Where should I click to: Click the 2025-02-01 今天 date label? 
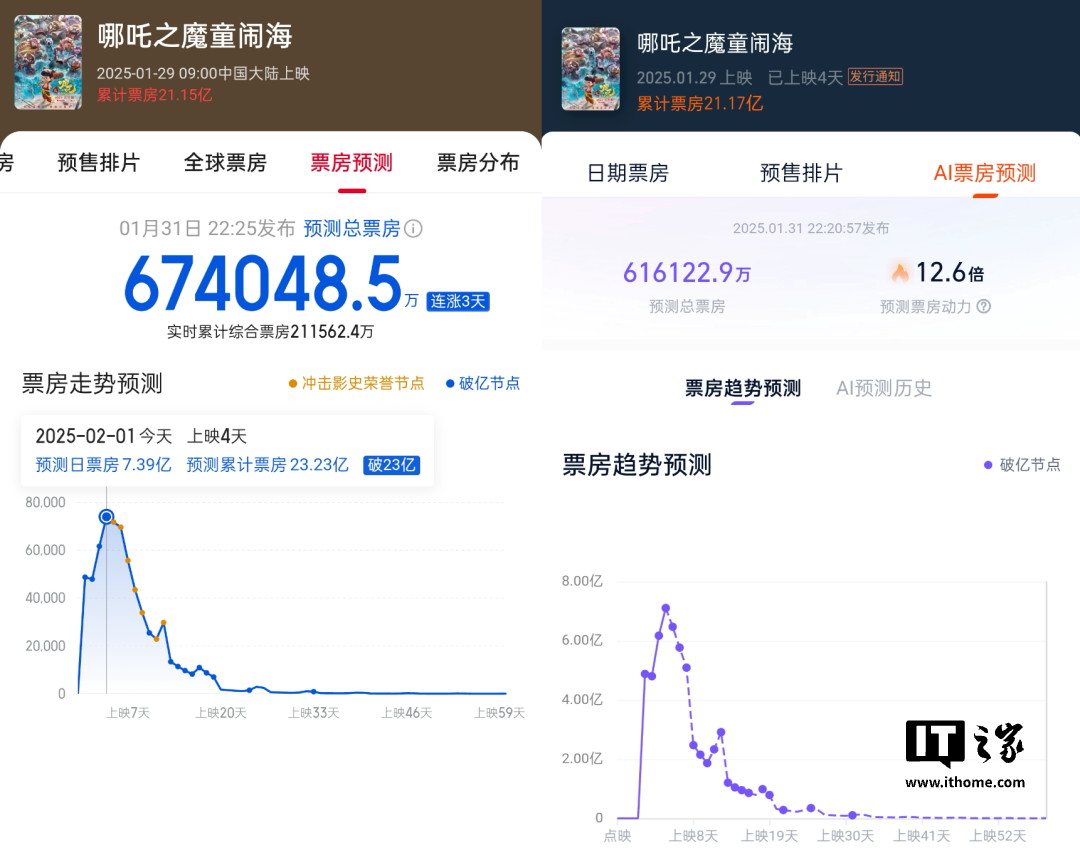[x=103, y=436]
